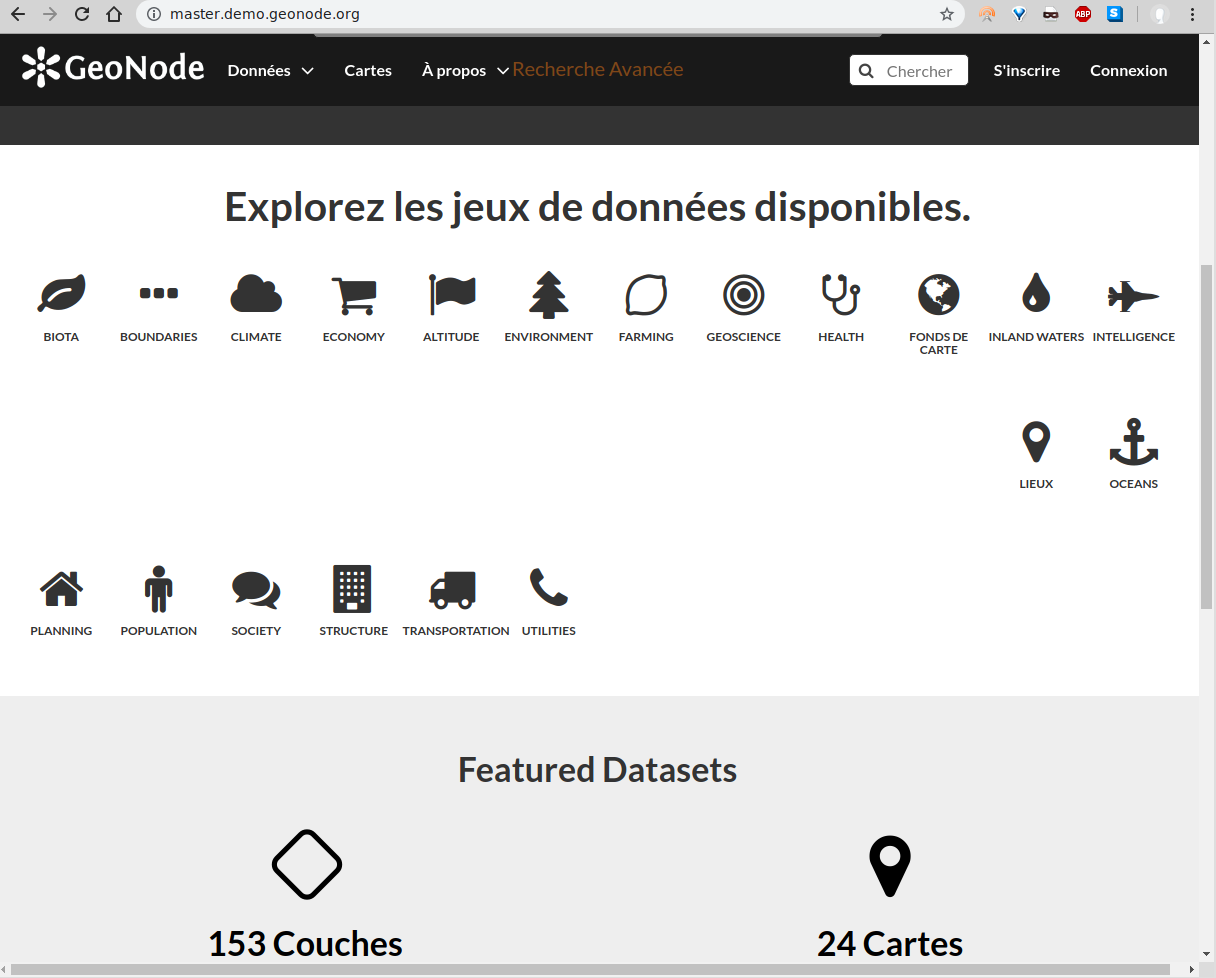Open the 24 Cartes link

point(890,944)
